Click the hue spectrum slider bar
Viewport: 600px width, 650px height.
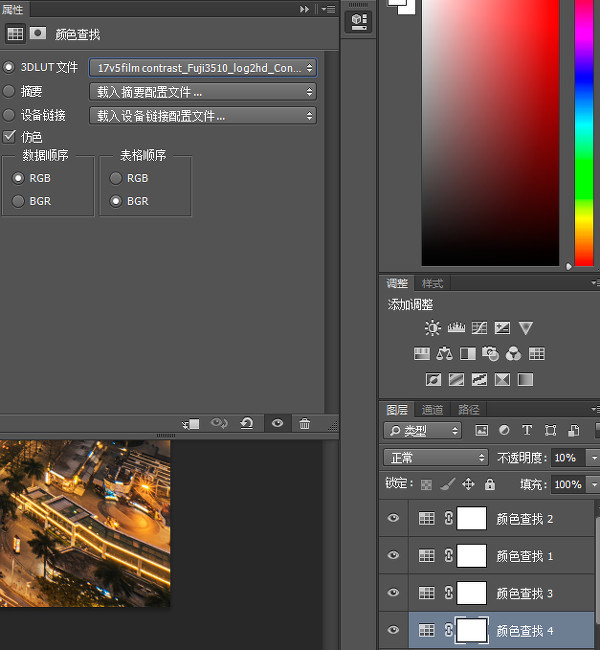click(584, 130)
